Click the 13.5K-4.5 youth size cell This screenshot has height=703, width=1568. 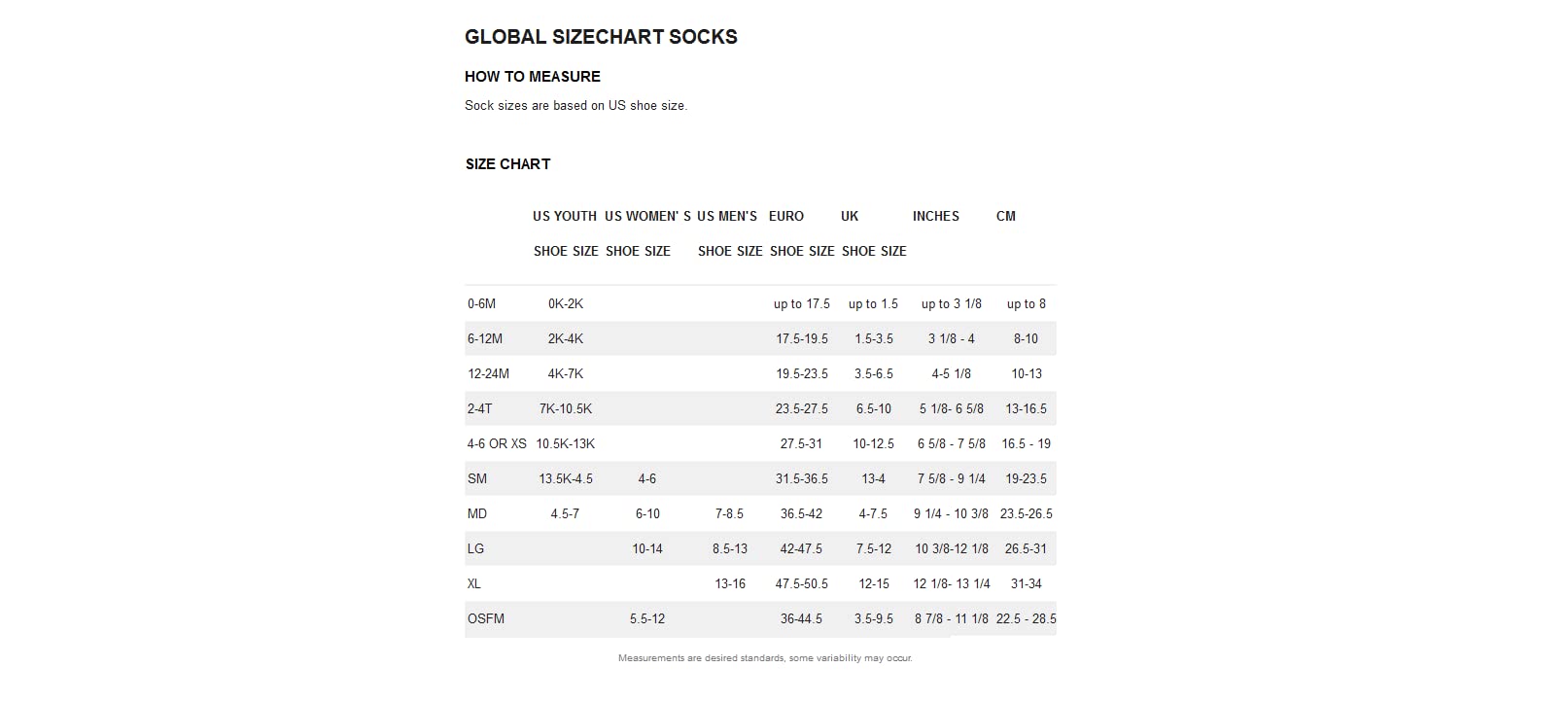coord(566,479)
